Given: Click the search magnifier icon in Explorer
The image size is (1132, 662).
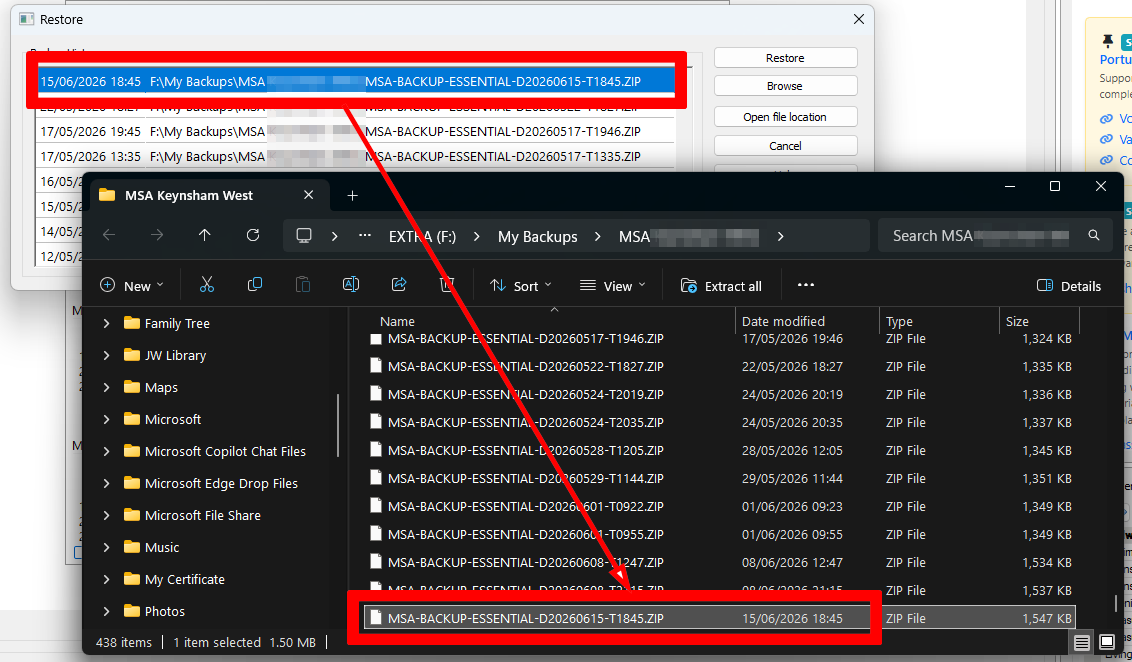Looking at the screenshot, I should 1094,235.
